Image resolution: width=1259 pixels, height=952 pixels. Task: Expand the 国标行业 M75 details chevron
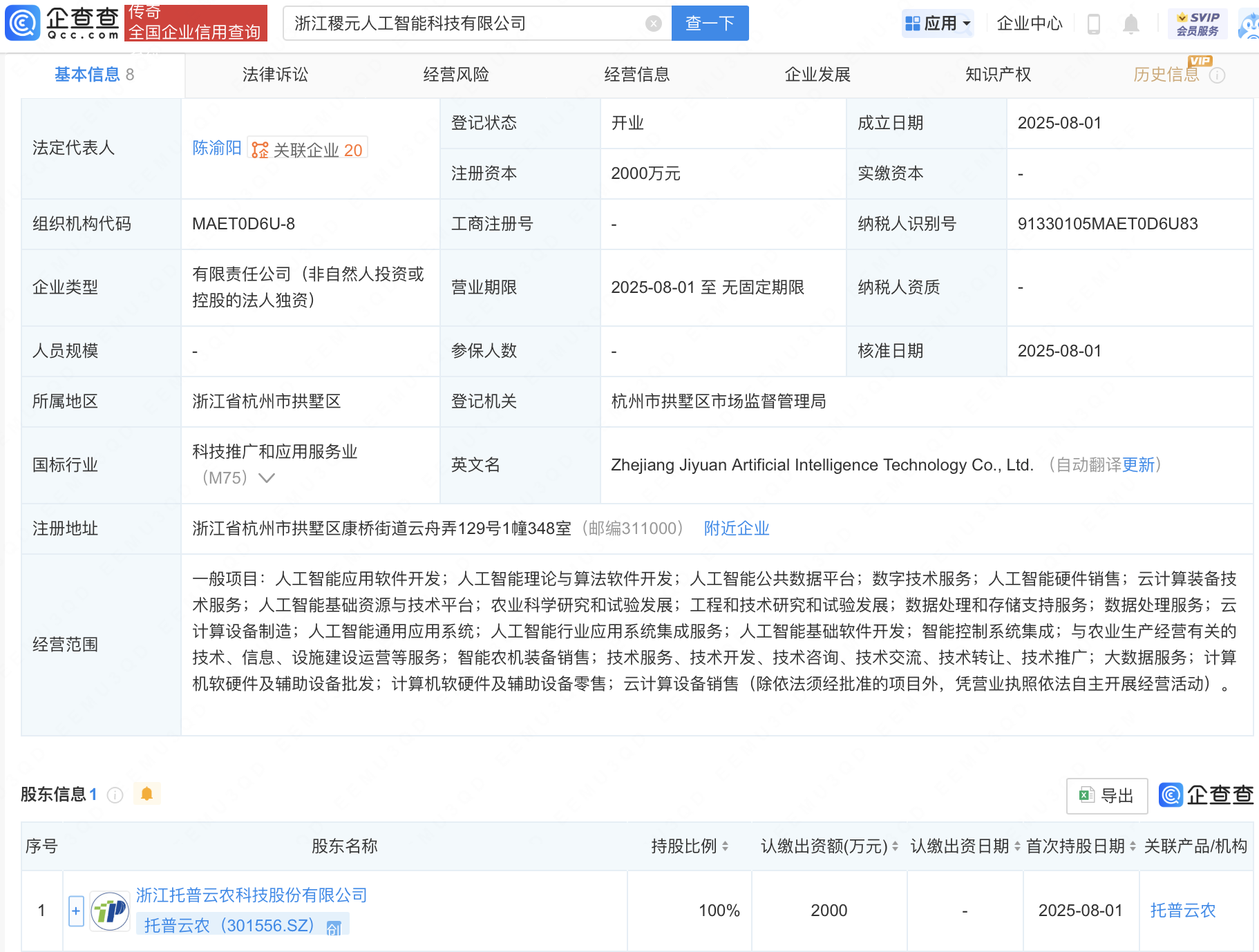[267, 477]
